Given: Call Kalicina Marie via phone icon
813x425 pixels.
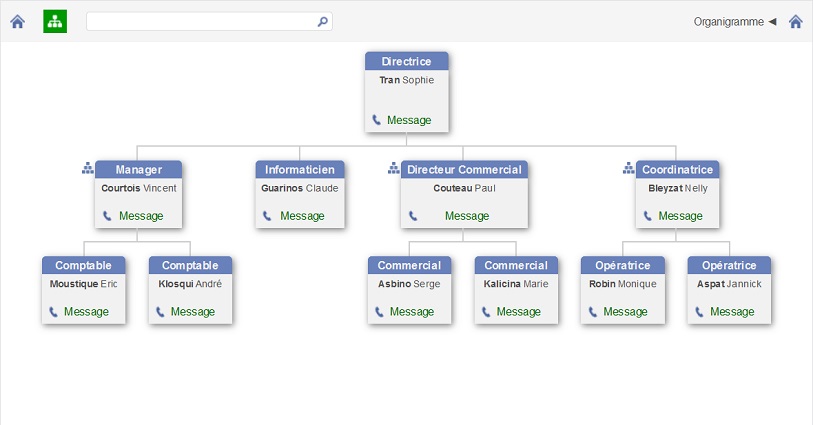Looking at the screenshot, I should pos(486,311).
